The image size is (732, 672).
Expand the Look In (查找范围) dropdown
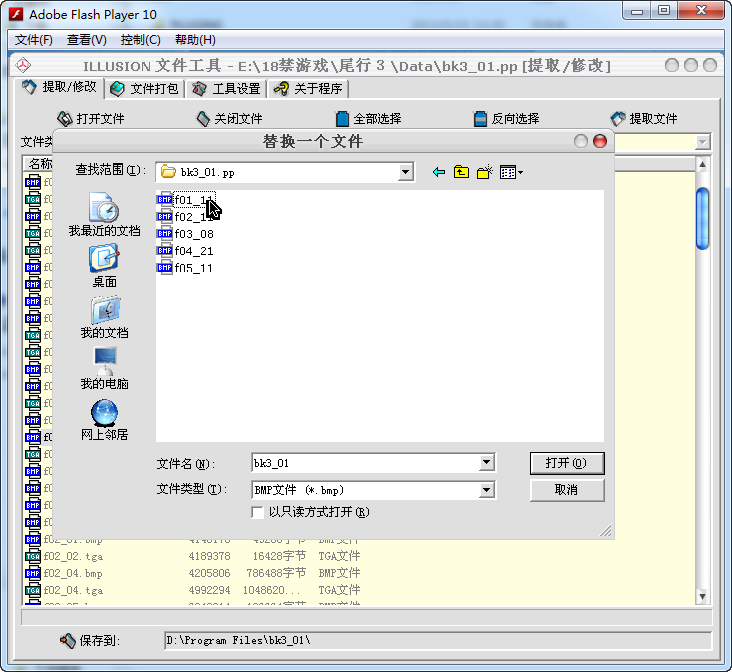(406, 172)
